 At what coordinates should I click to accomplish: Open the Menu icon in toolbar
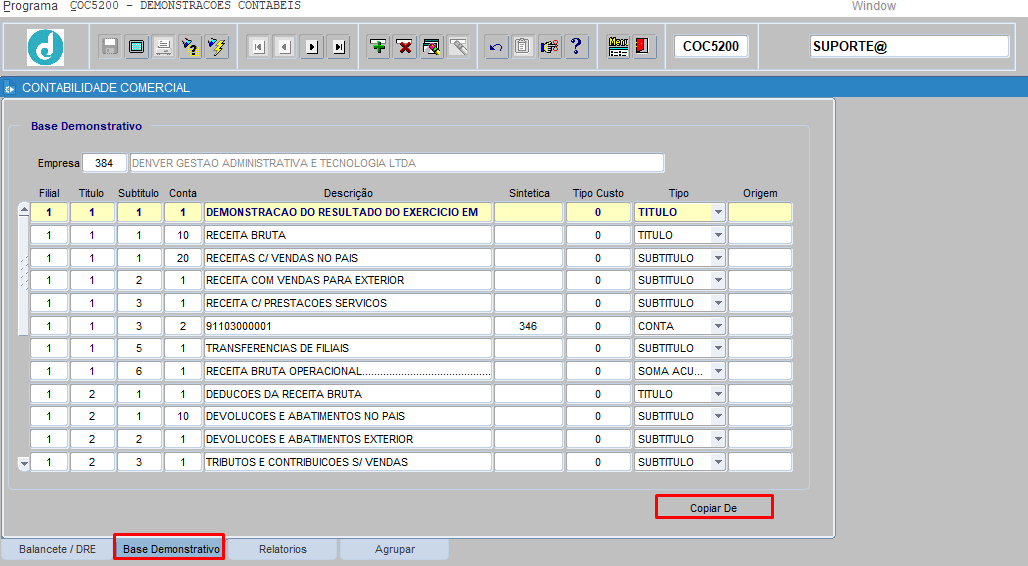pos(618,47)
